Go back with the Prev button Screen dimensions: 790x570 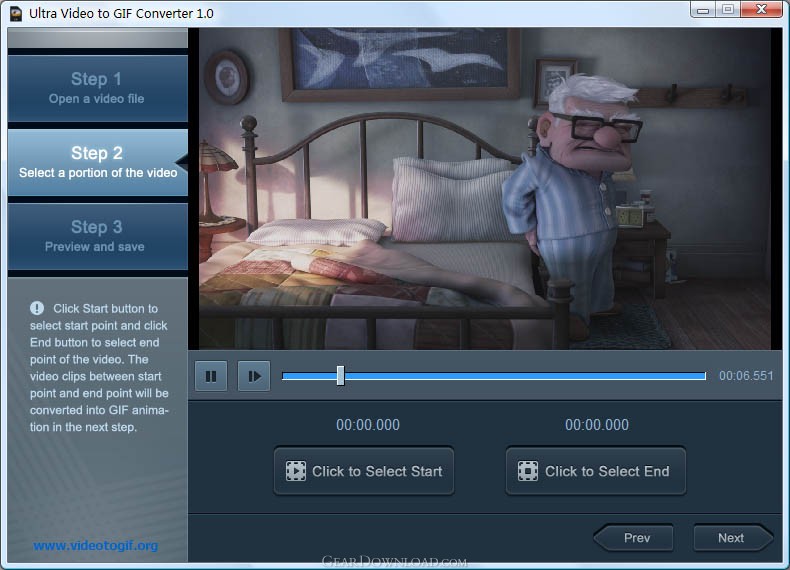point(633,538)
